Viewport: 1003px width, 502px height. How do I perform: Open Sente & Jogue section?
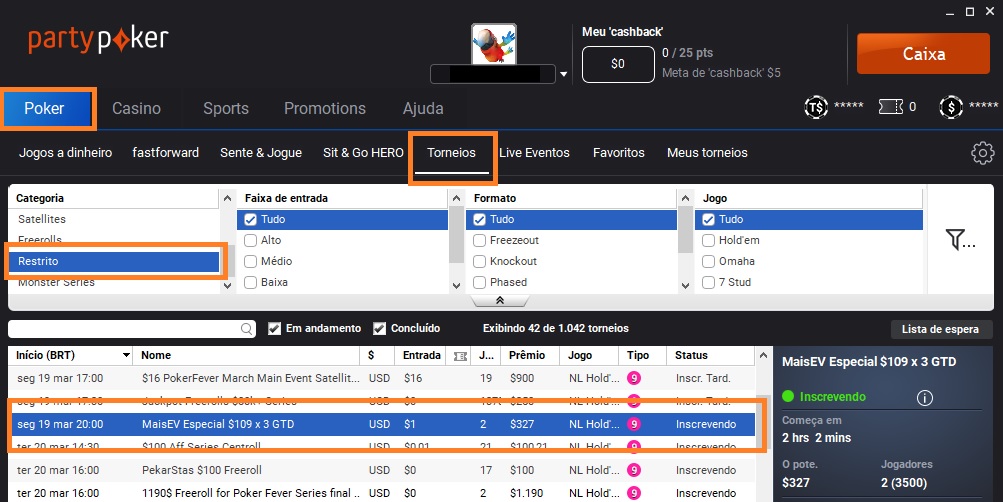(261, 153)
